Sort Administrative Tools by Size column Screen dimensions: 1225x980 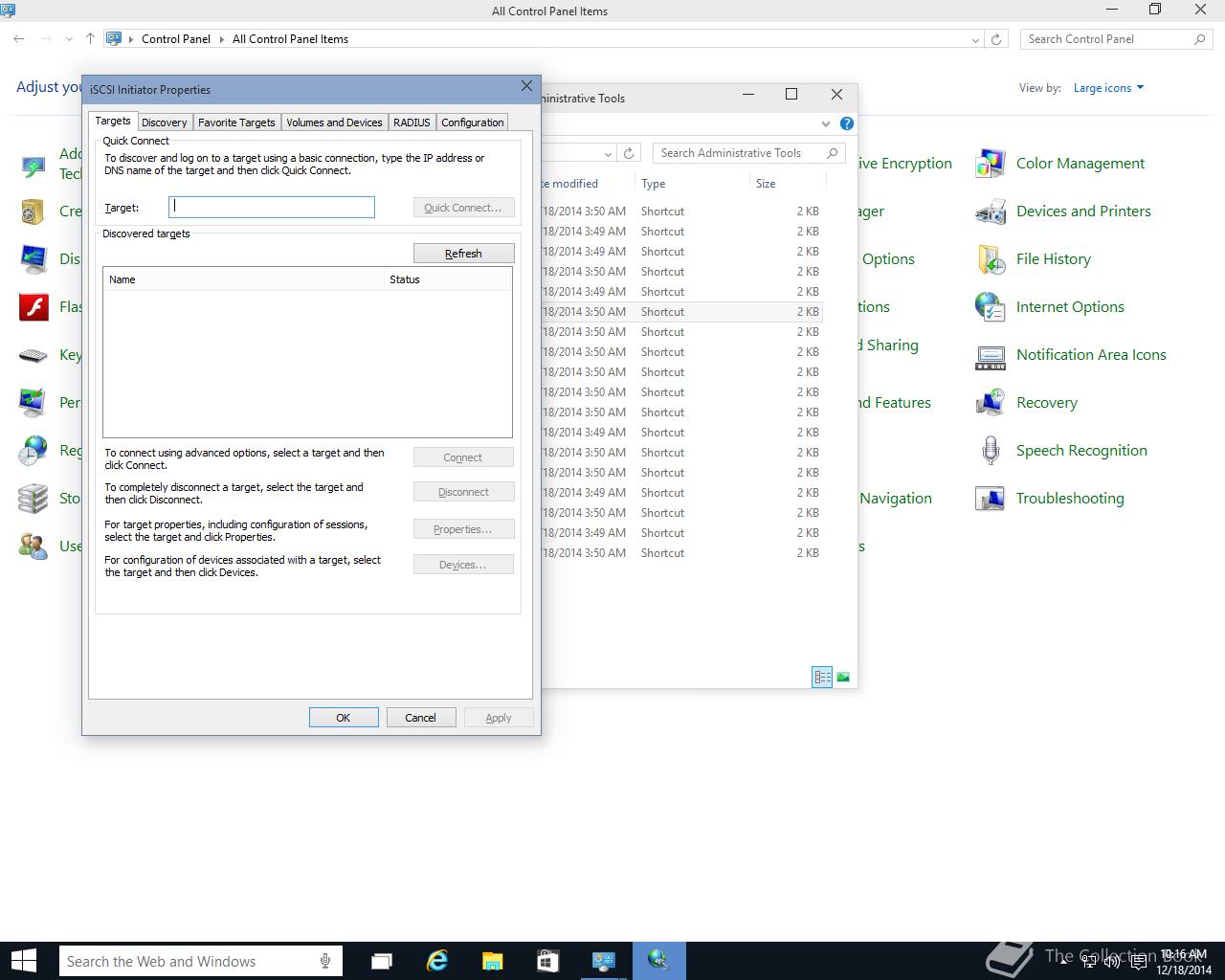787,184
